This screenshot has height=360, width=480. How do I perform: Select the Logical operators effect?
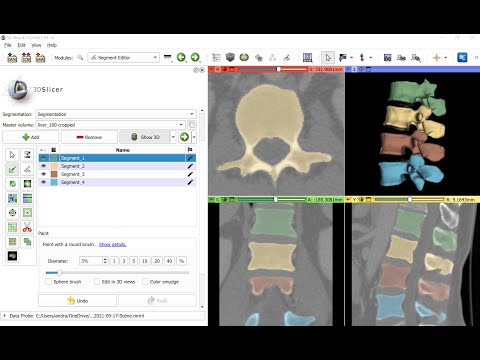(27, 242)
